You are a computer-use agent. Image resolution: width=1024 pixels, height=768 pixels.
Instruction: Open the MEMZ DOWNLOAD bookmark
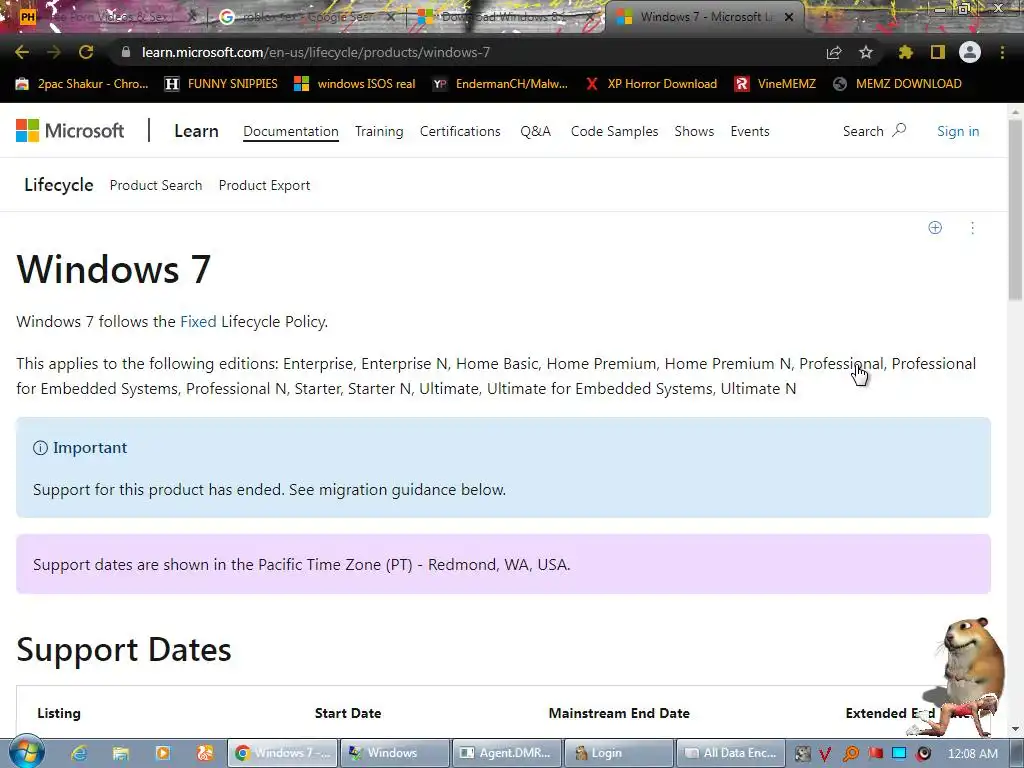pos(897,84)
